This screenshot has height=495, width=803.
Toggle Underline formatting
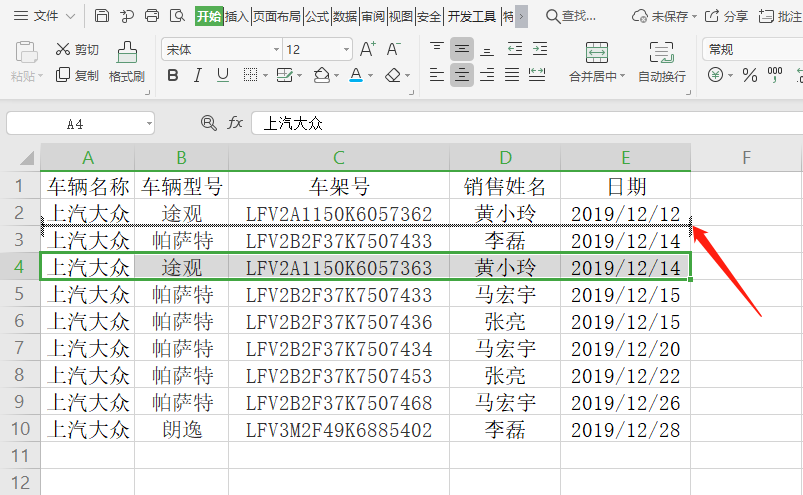[x=222, y=76]
